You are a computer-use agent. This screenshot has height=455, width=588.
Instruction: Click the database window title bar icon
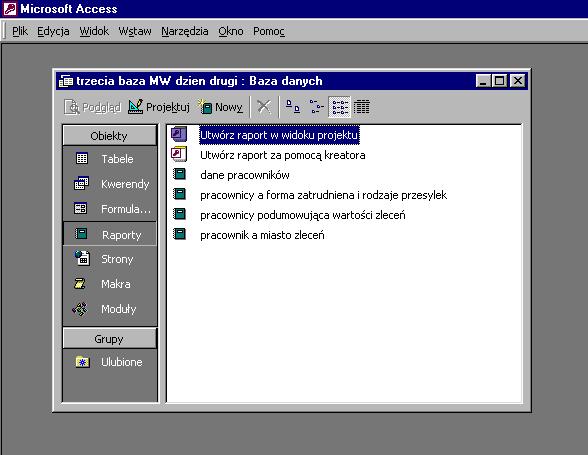coord(66,81)
